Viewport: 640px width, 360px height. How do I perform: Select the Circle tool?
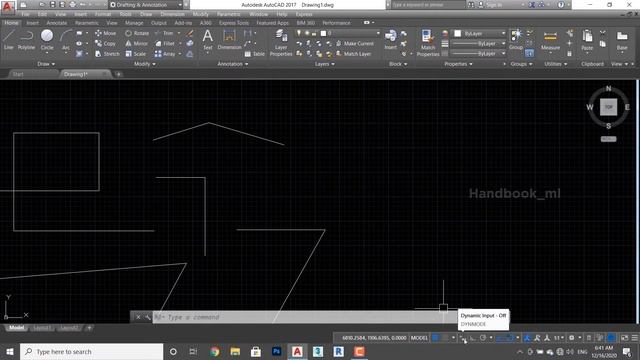pos(47,40)
